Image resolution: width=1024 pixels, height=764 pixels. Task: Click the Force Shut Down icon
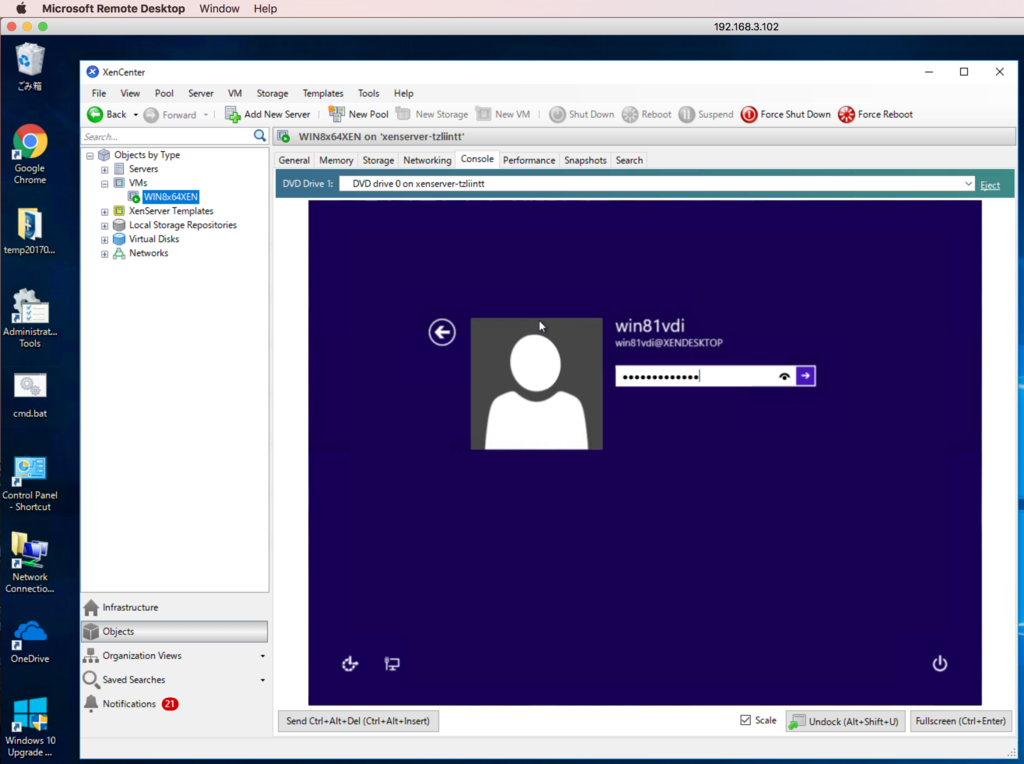click(x=749, y=114)
